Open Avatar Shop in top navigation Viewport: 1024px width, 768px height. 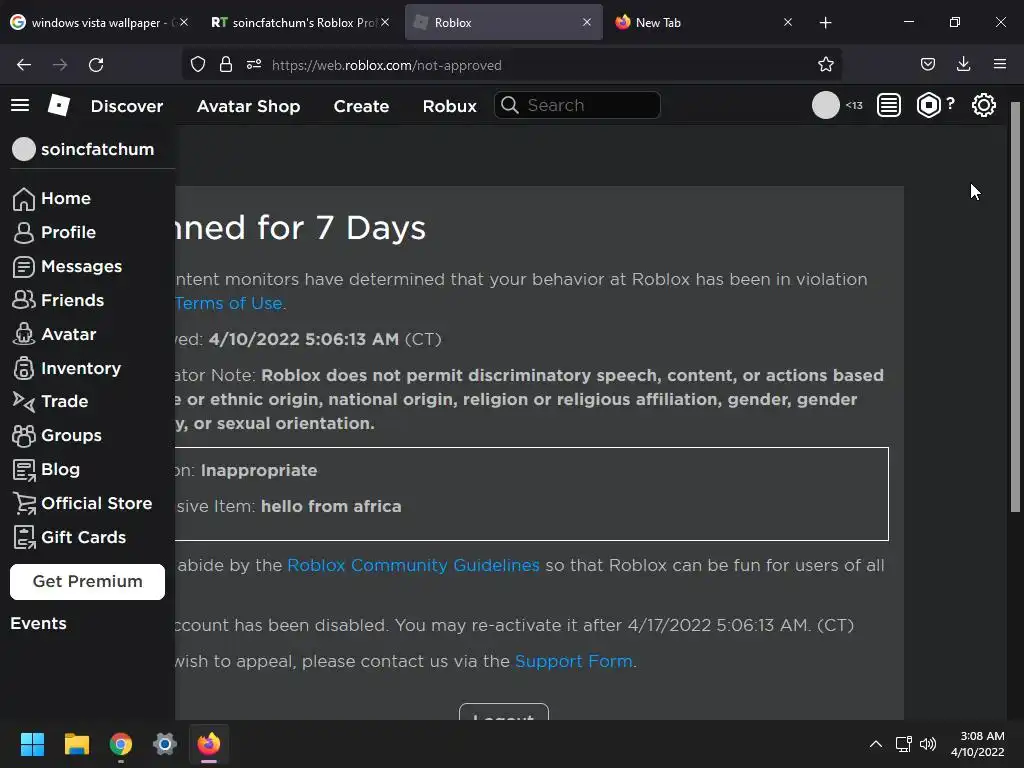click(x=248, y=106)
